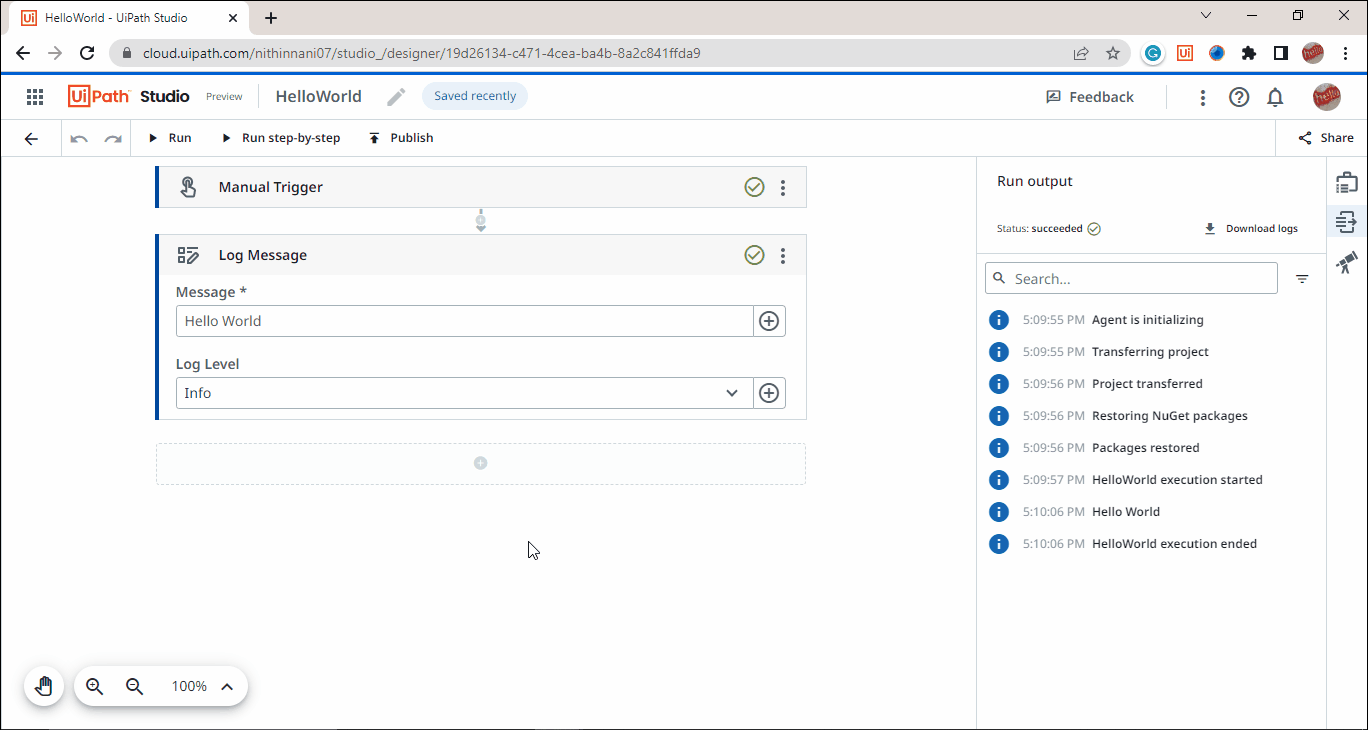Expand the 100% zoom level menu
The image size is (1368, 730).
pos(227,686)
